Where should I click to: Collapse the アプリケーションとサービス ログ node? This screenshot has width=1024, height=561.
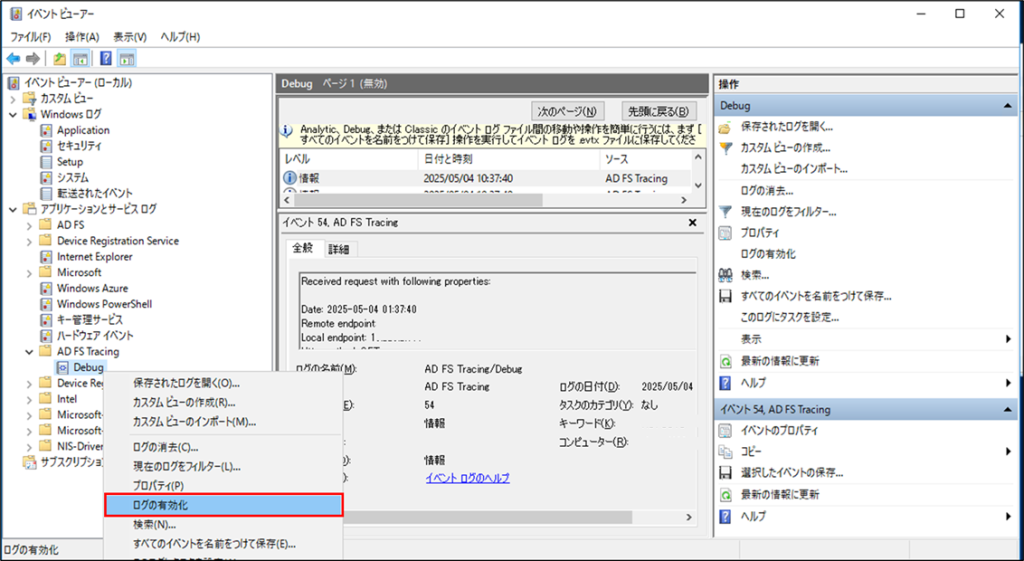13,209
